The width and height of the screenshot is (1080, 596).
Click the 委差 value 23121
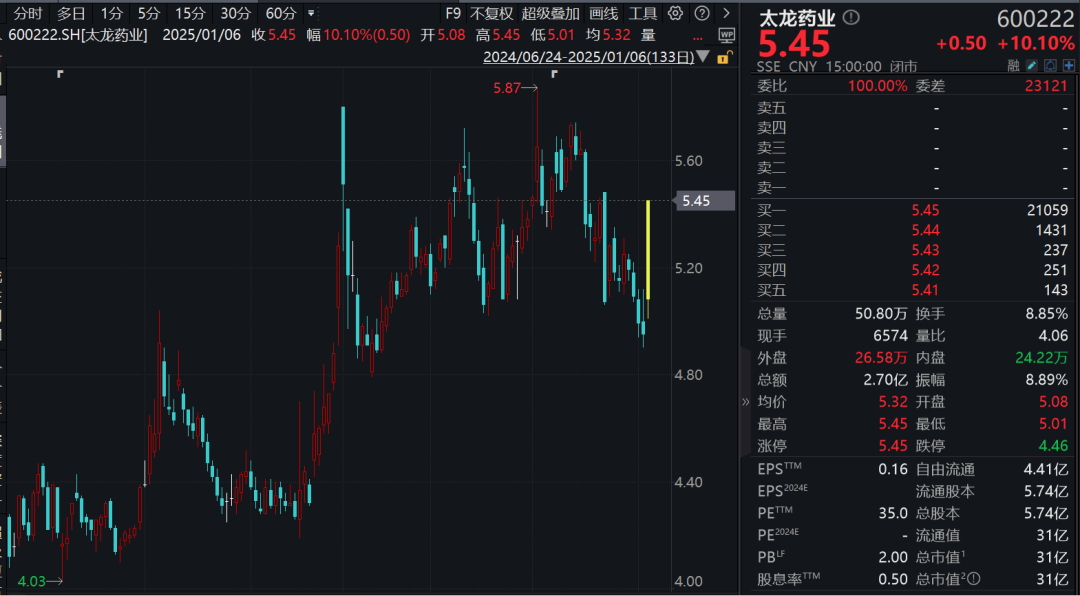(1048, 87)
